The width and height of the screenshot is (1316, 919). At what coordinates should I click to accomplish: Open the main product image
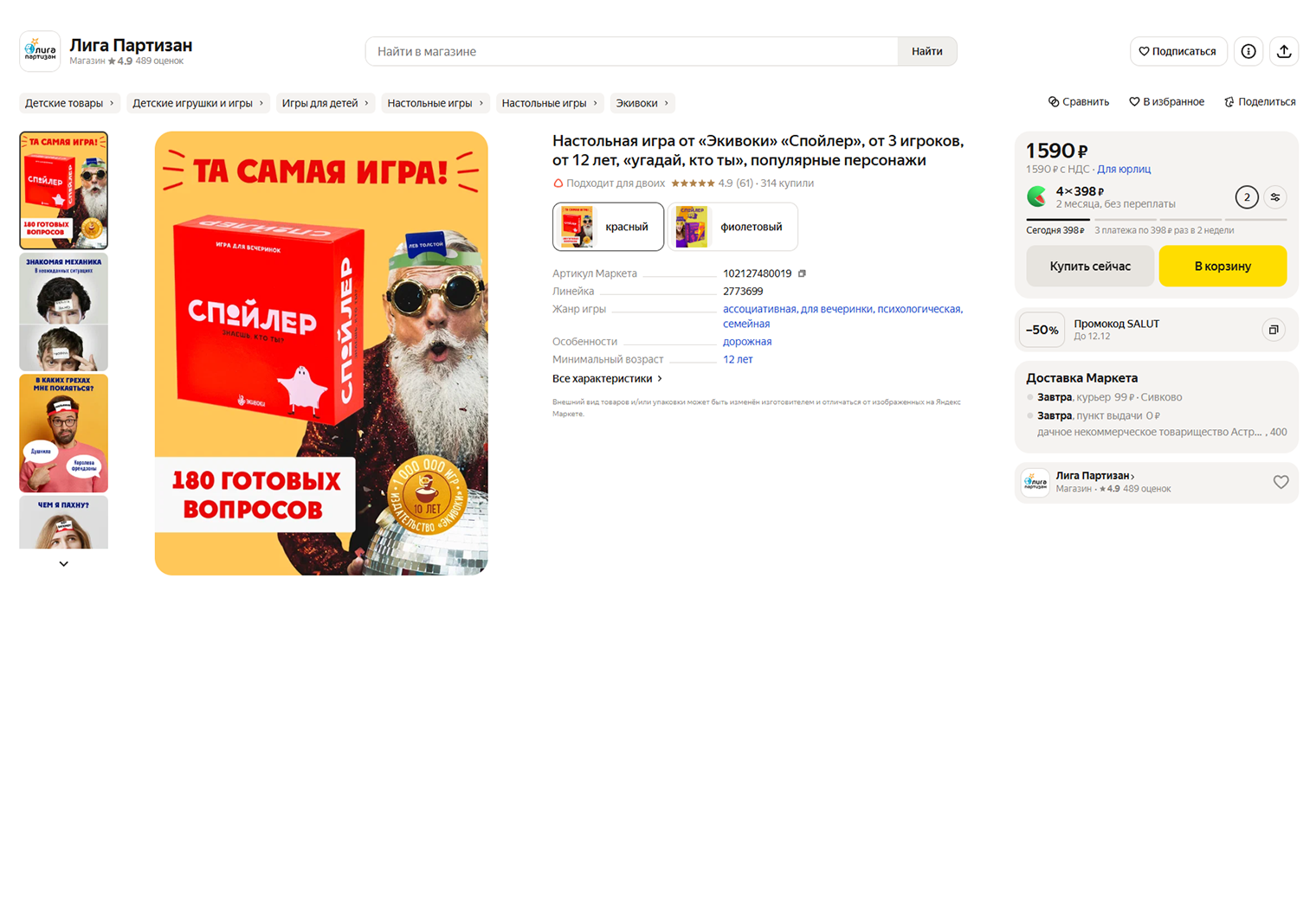point(321,353)
